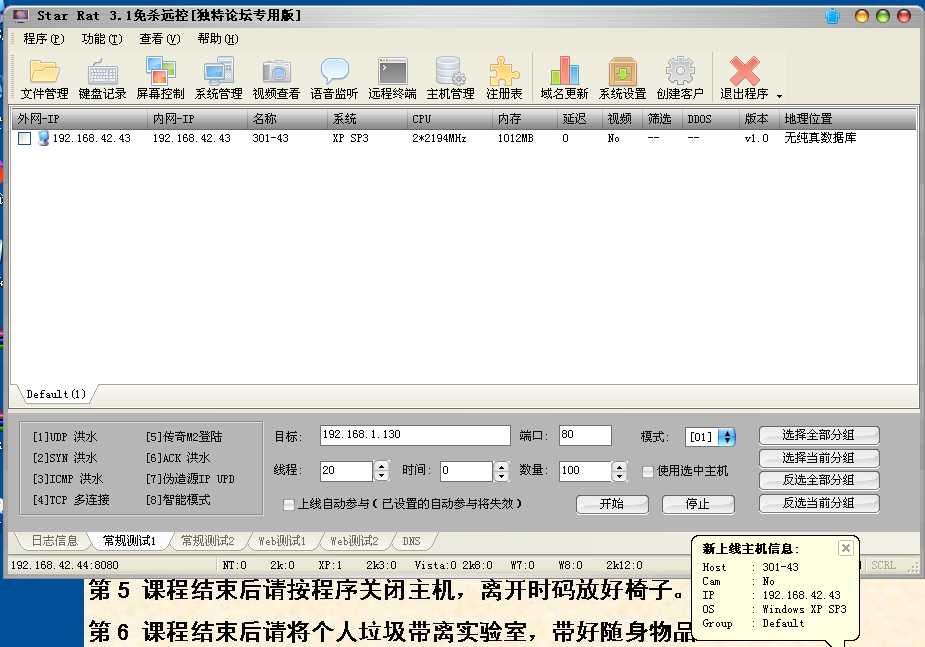
Task: Open the 视频查看 webcam viewer
Action: click(276, 78)
